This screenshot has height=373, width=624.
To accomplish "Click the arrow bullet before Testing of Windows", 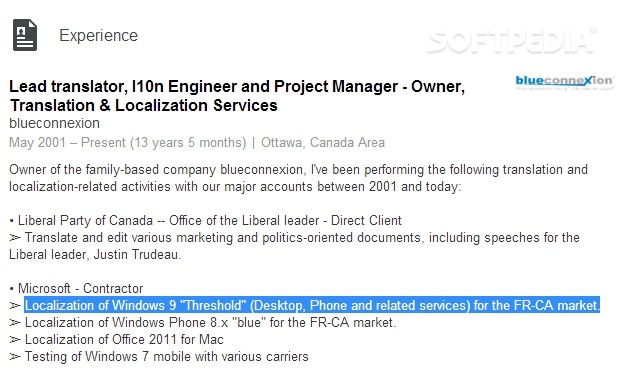I will click(15, 357).
